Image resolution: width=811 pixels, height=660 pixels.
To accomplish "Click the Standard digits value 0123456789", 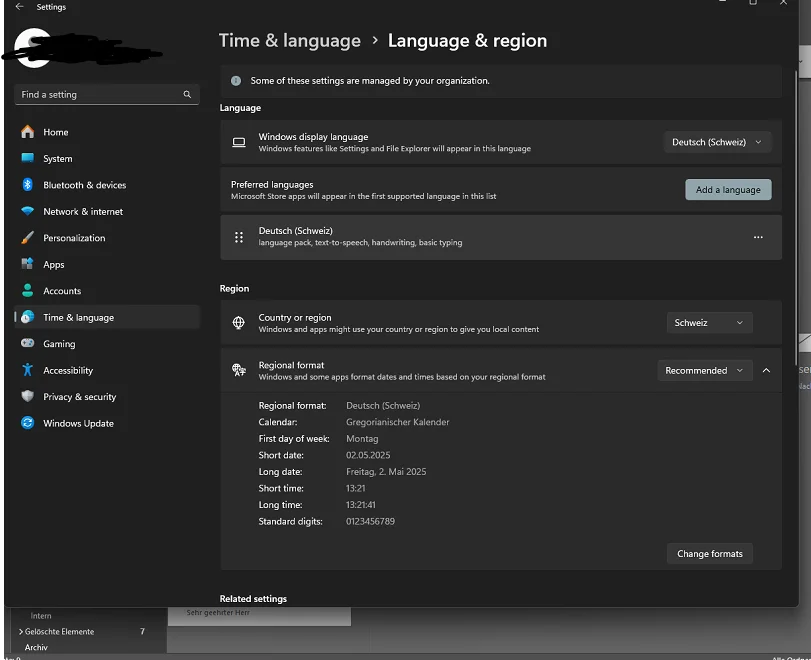I will tap(370, 521).
